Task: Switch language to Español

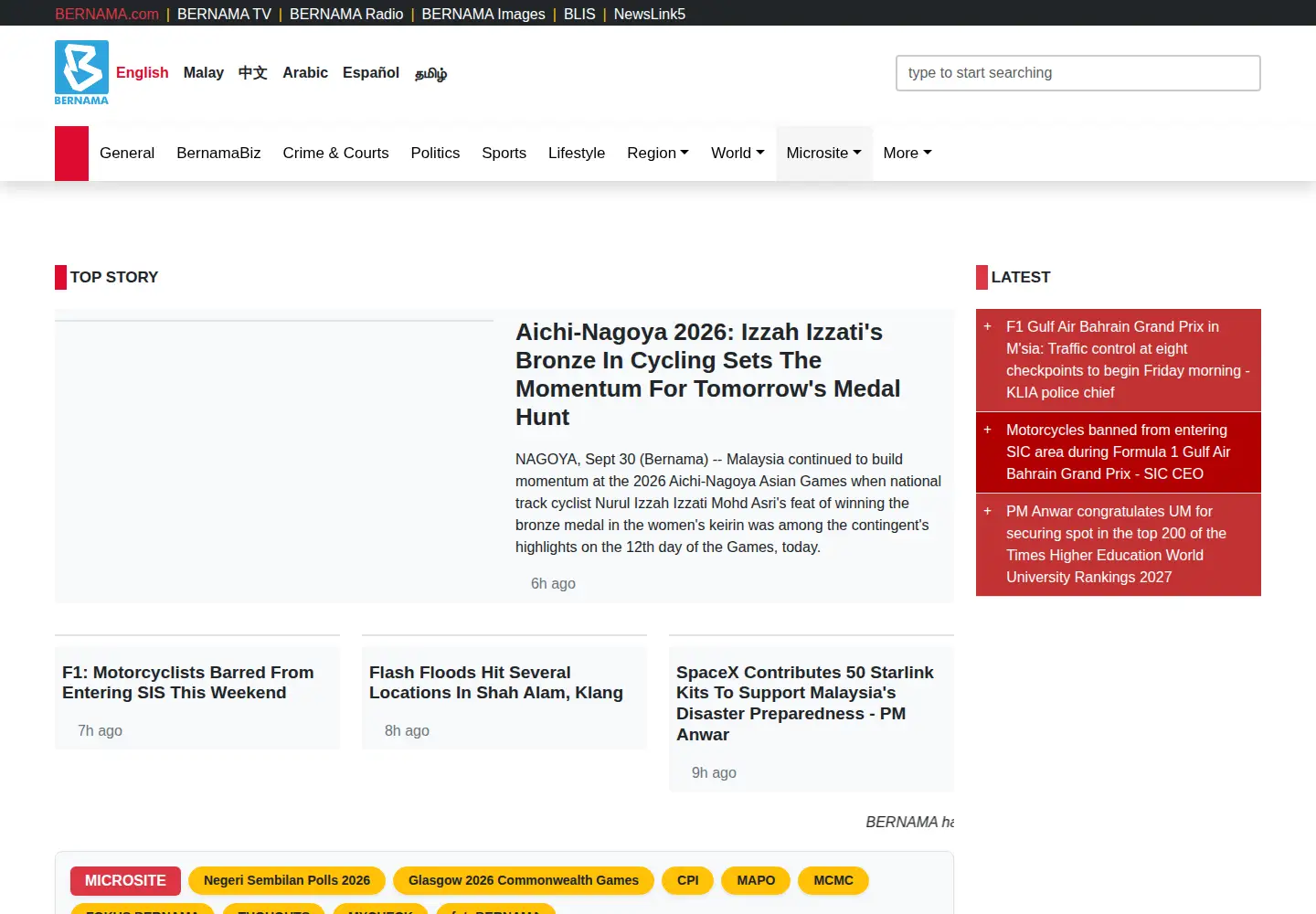Action: 371,72
